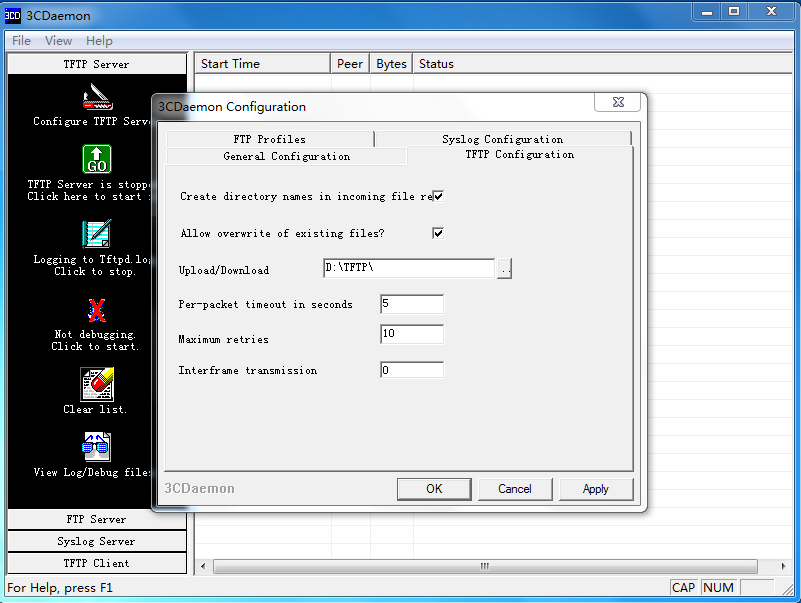Switch to General Configuration tab
Image resolution: width=801 pixels, height=603 pixels.
(x=287, y=156)
